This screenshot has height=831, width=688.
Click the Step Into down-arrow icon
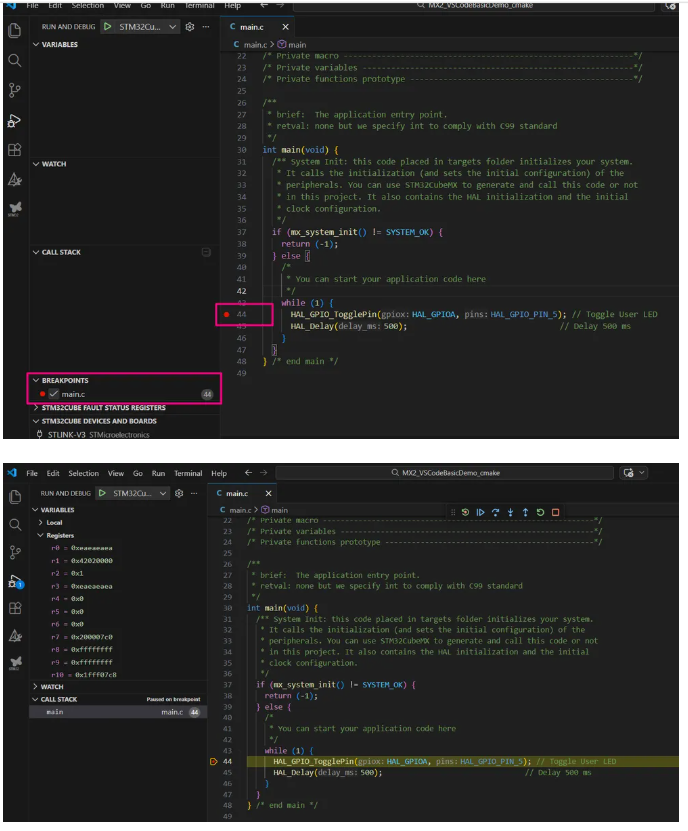coord(510,512)
